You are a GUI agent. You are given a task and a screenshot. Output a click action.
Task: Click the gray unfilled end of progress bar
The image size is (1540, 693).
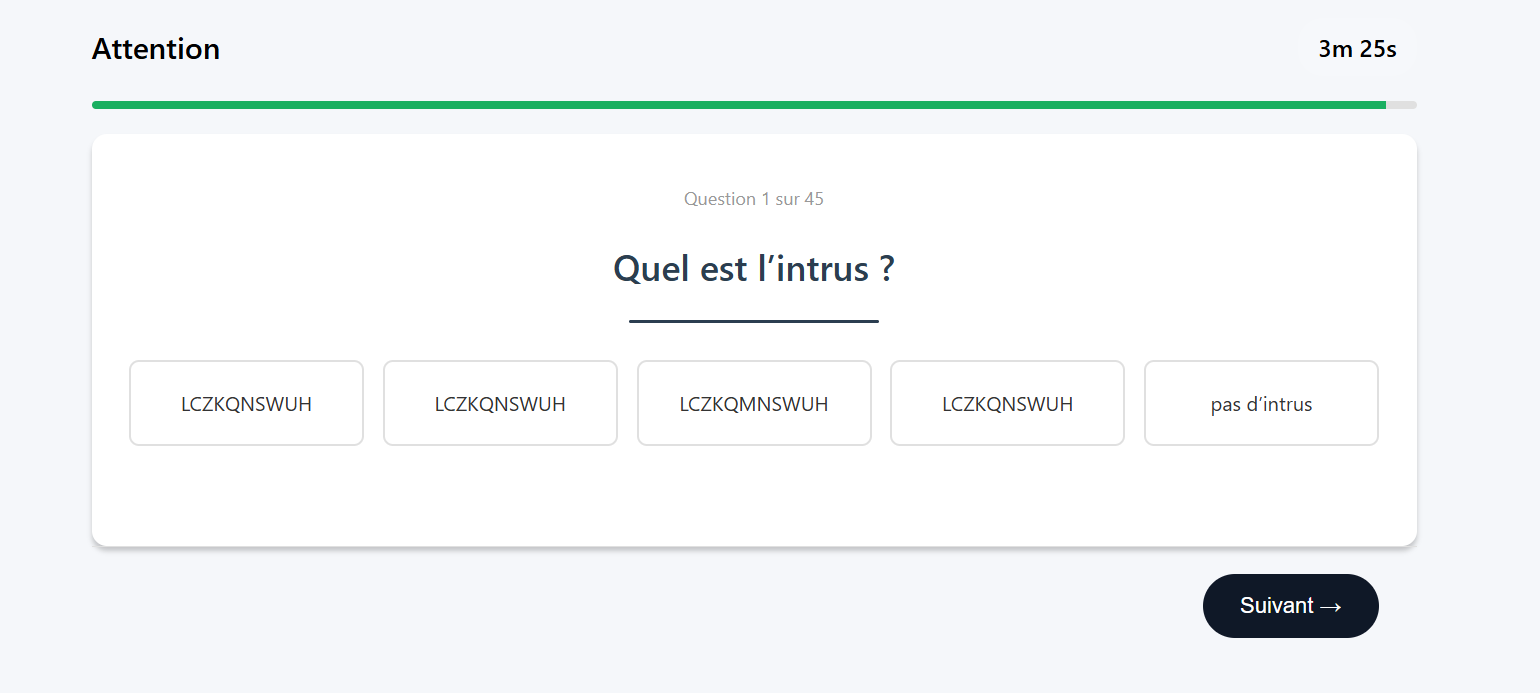click(x=1402, y=105)
